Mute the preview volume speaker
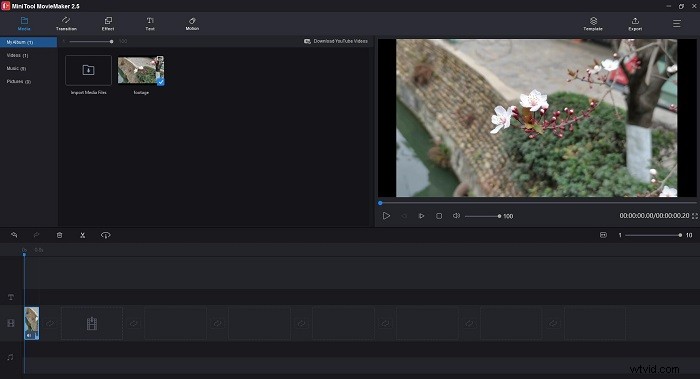 [456, 216]
